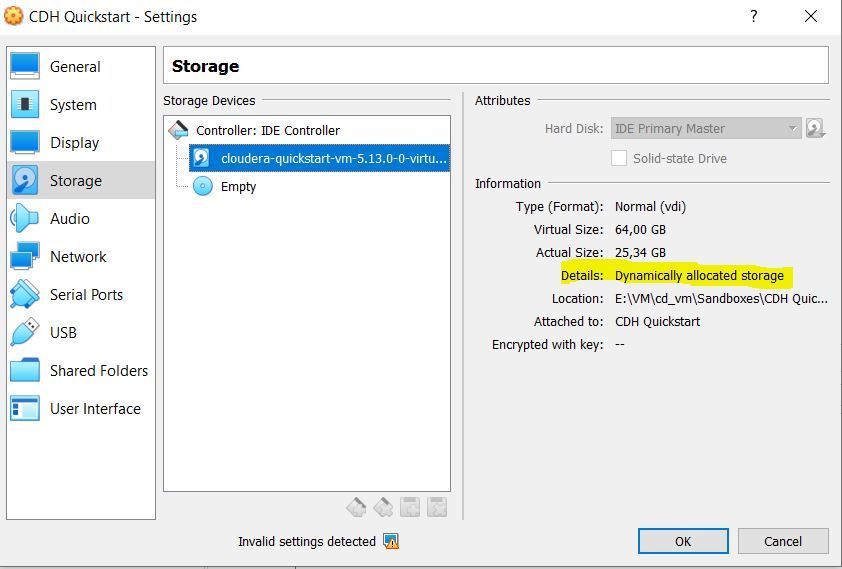Open the System settings category

point(81,105)
